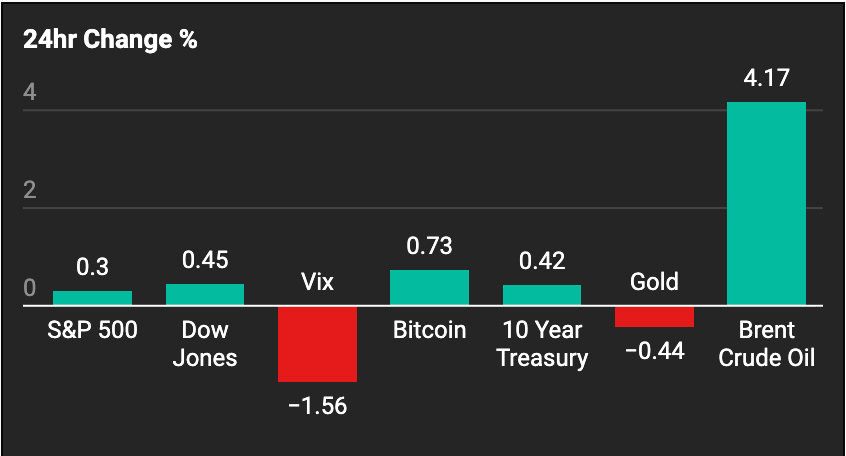This screenshot has height=456, width=846.
Task: Click the Dow Jones axis label
Action: click(x=205, y=344)
